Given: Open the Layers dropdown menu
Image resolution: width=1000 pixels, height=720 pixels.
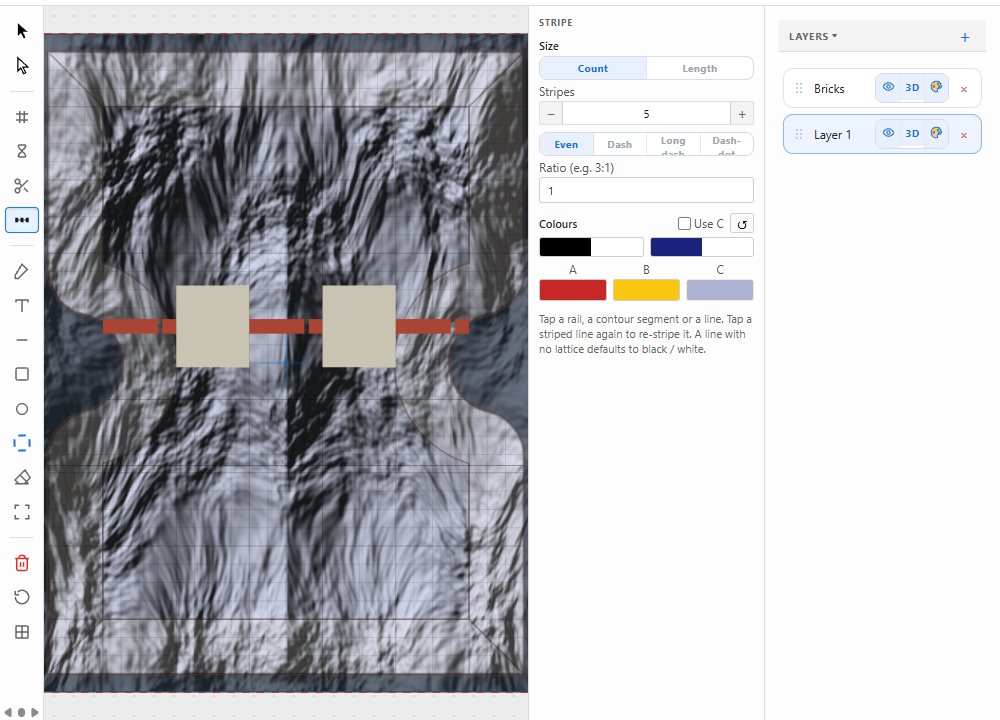Looking at the screenshot, I should [813, 36].
